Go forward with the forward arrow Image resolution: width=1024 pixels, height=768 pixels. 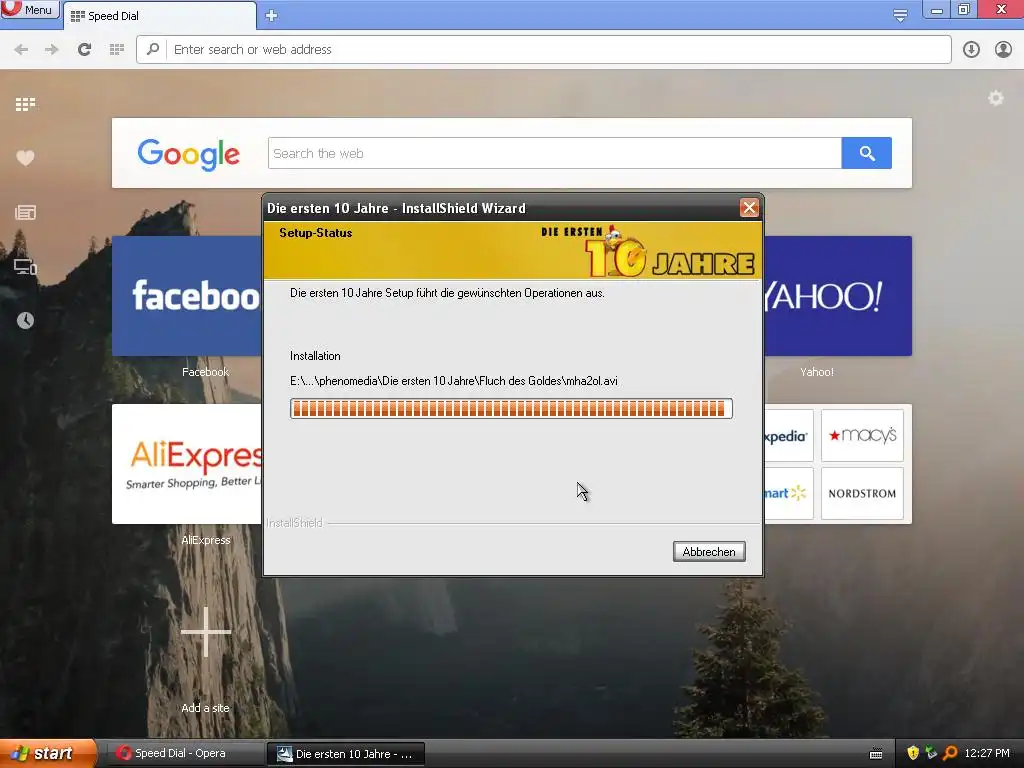pyautogui.click(x=52, y=50)
